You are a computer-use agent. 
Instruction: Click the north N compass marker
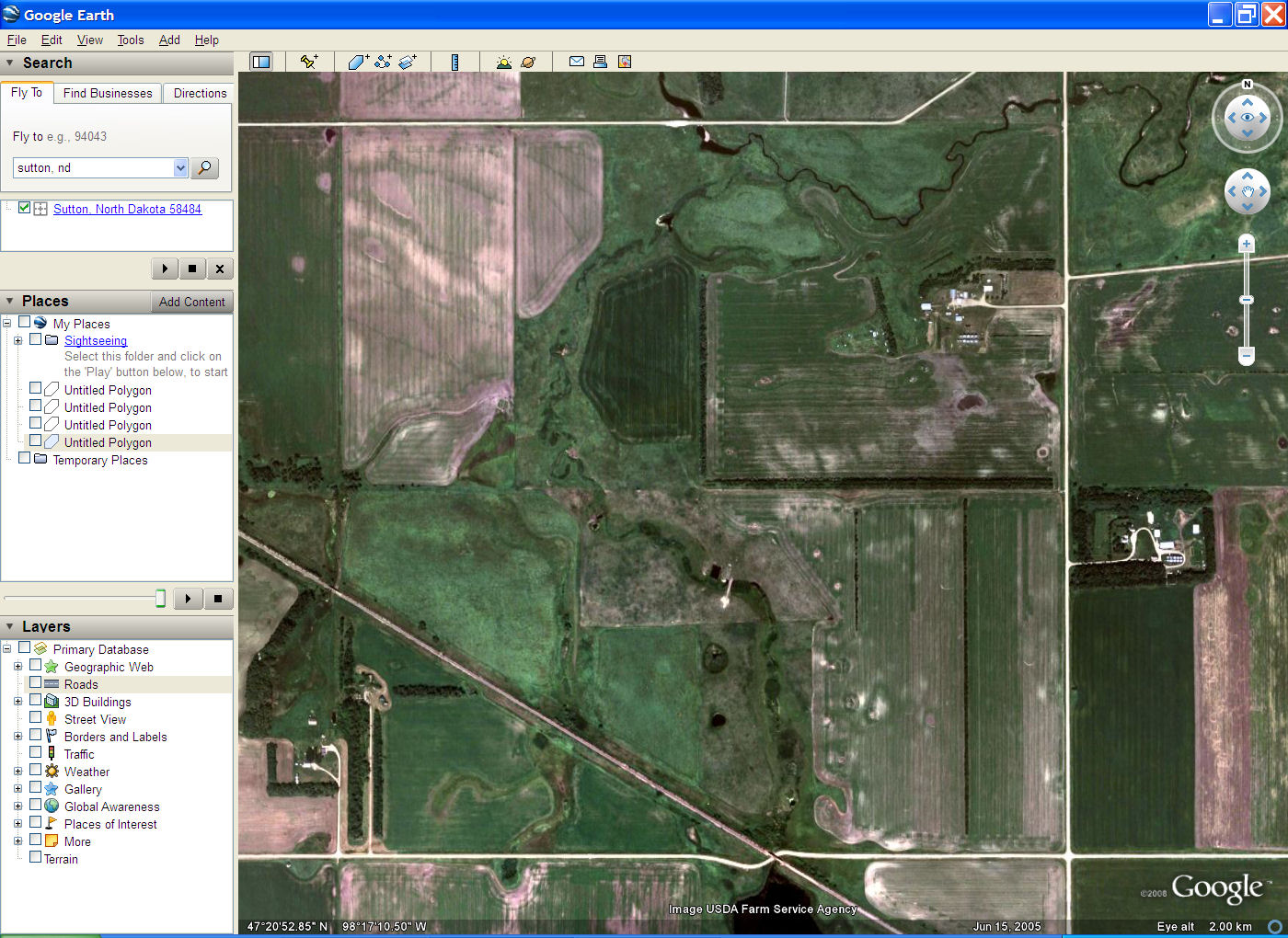coord(1248,85)
